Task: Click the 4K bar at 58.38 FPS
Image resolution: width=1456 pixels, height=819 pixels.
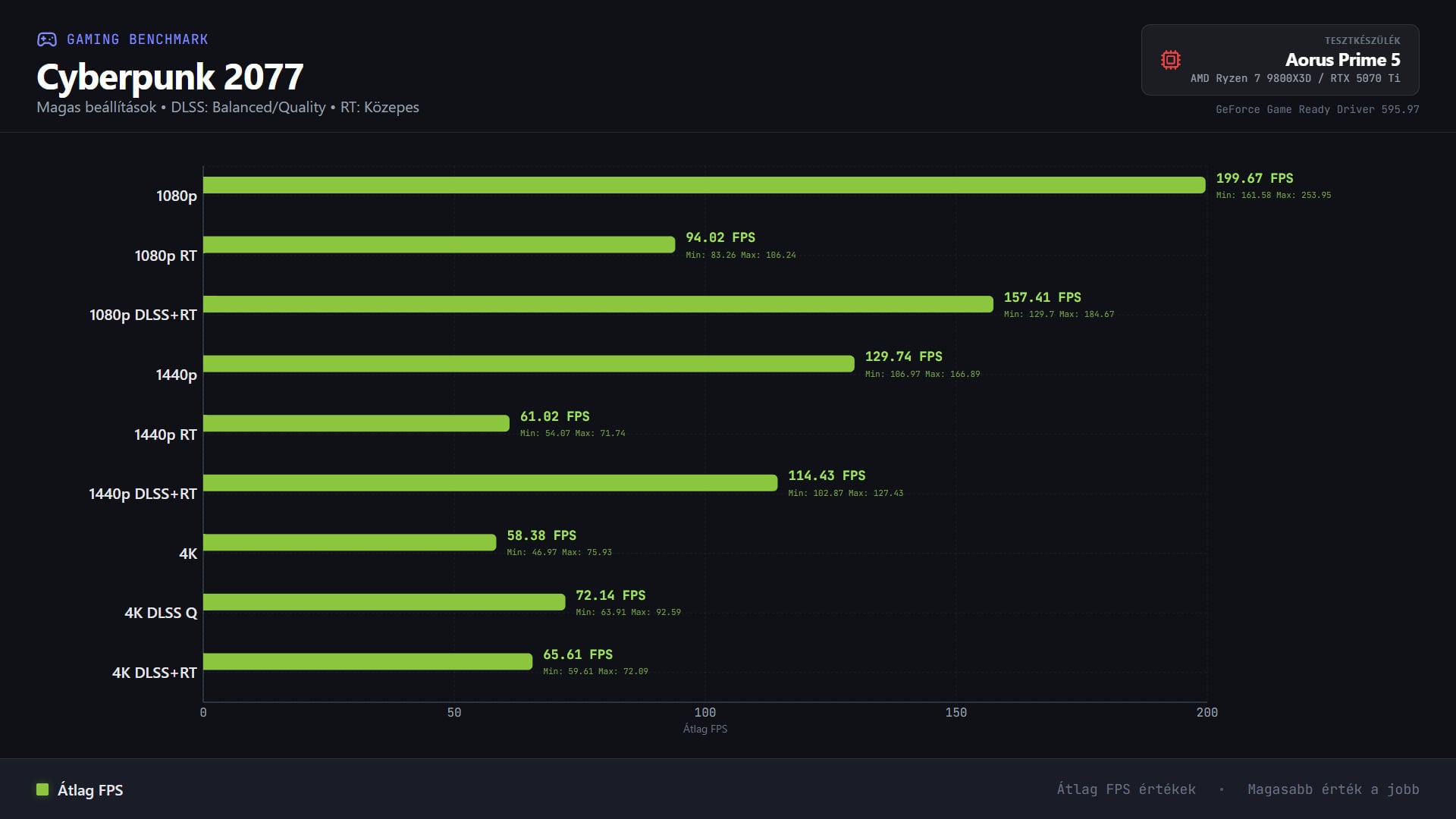Action: tap(349, 542)
